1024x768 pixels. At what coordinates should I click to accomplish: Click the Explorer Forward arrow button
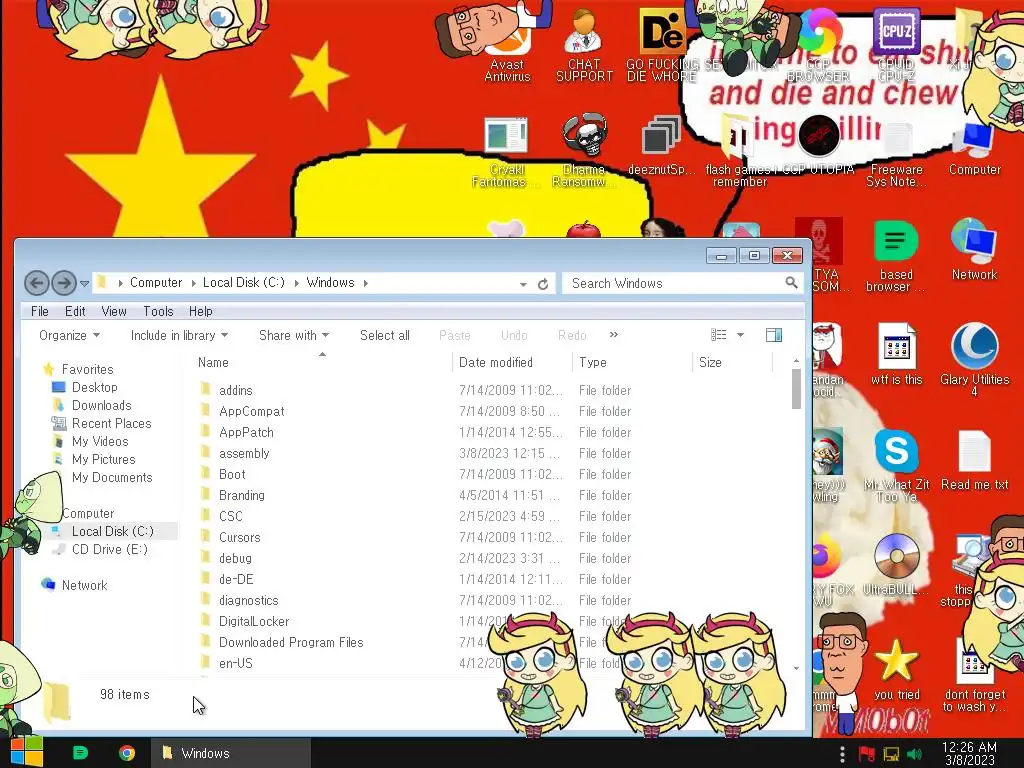click(63, 283)
